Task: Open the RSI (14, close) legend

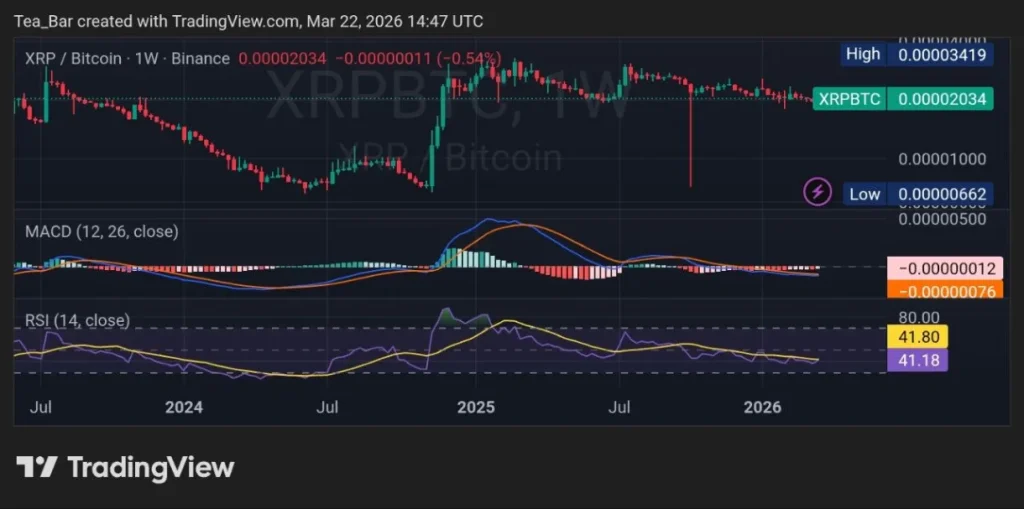Action: tap(77, 320)
